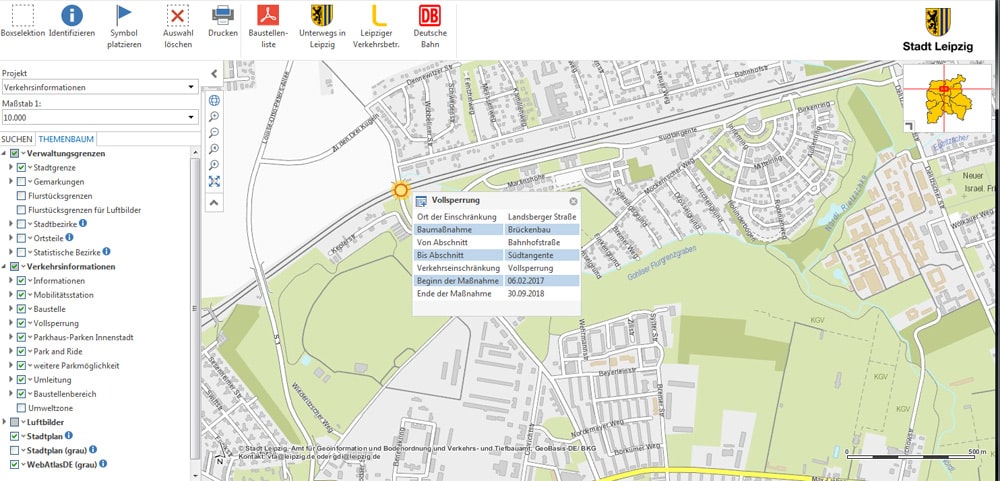The height and width of the screenshot is (481, 1000).
Task: Expand the Luftbilder tree node
Action: click(4, 423)
